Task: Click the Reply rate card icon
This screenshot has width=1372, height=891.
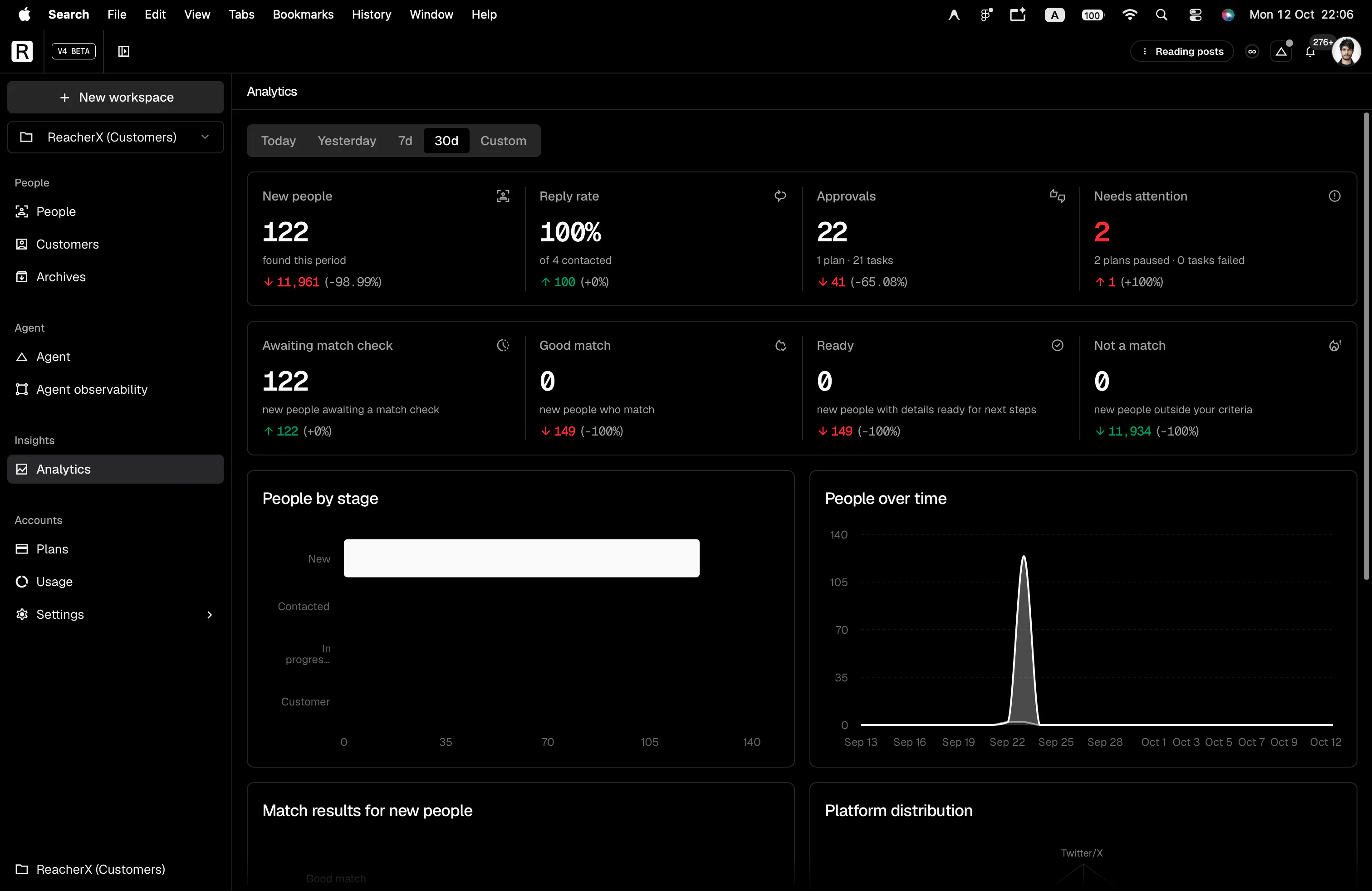Action: [x=780, y=196]
